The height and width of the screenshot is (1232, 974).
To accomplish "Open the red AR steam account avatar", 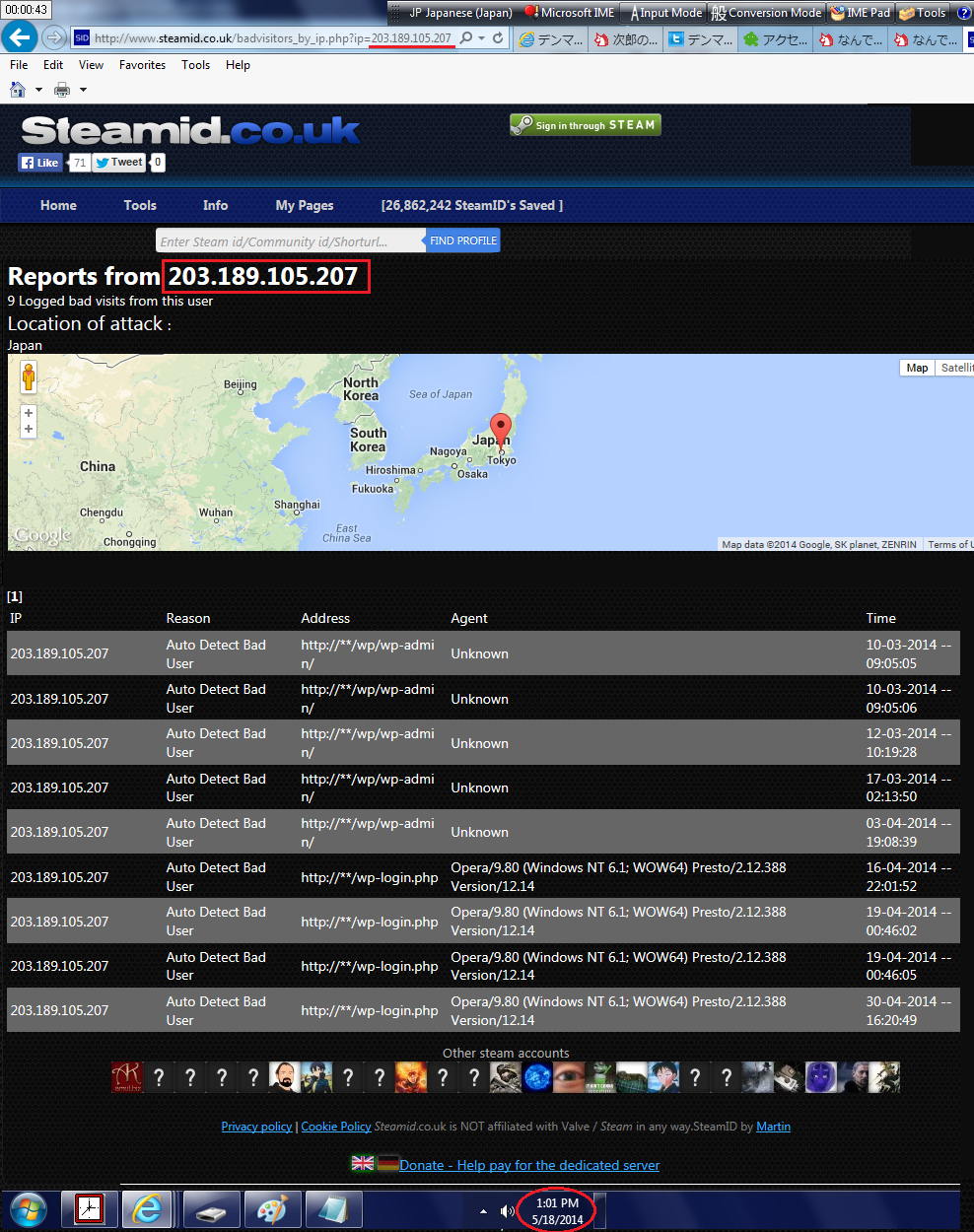I will [127, 1077].
